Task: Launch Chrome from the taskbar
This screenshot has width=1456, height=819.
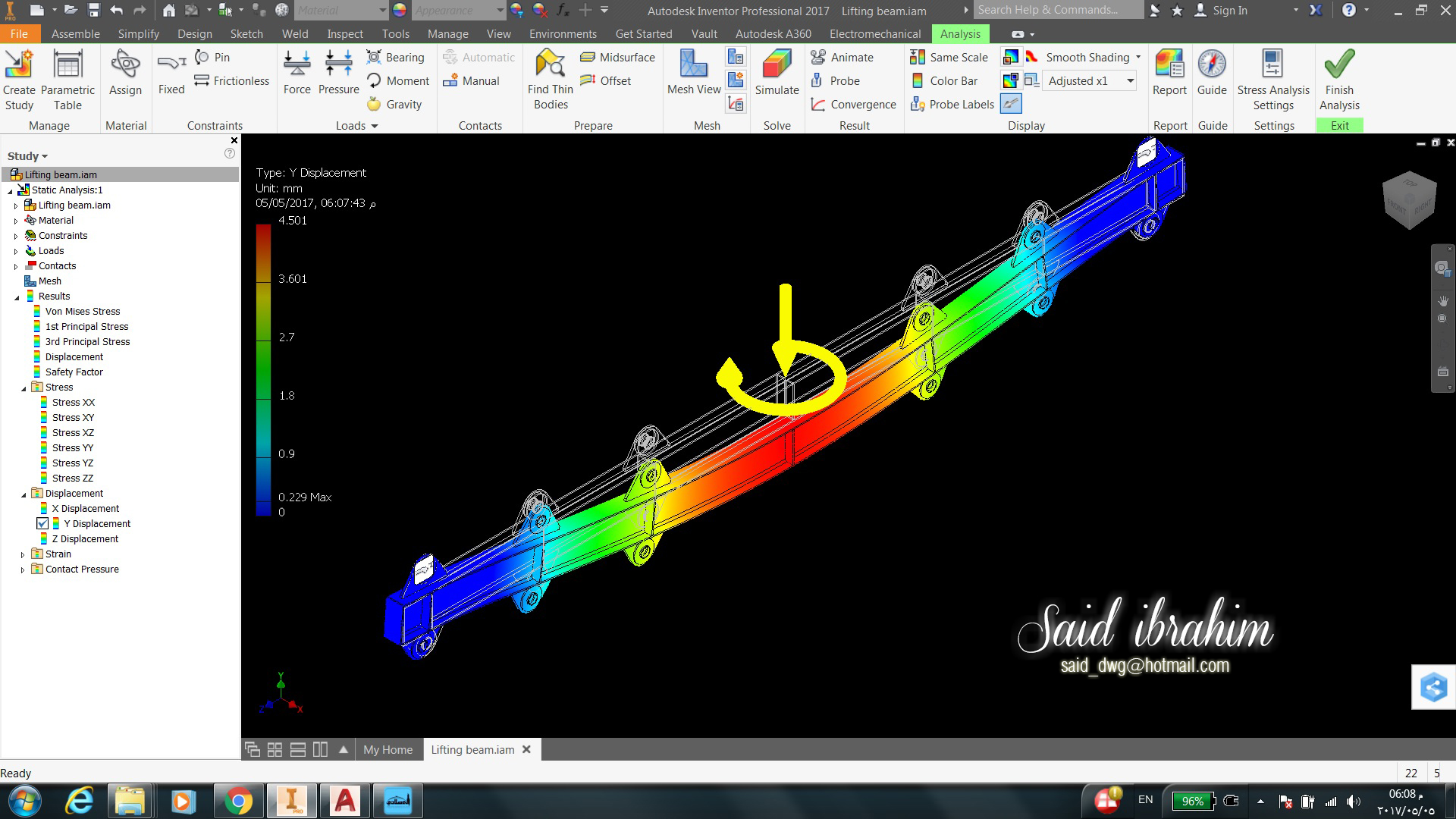Action: (237, 801)
